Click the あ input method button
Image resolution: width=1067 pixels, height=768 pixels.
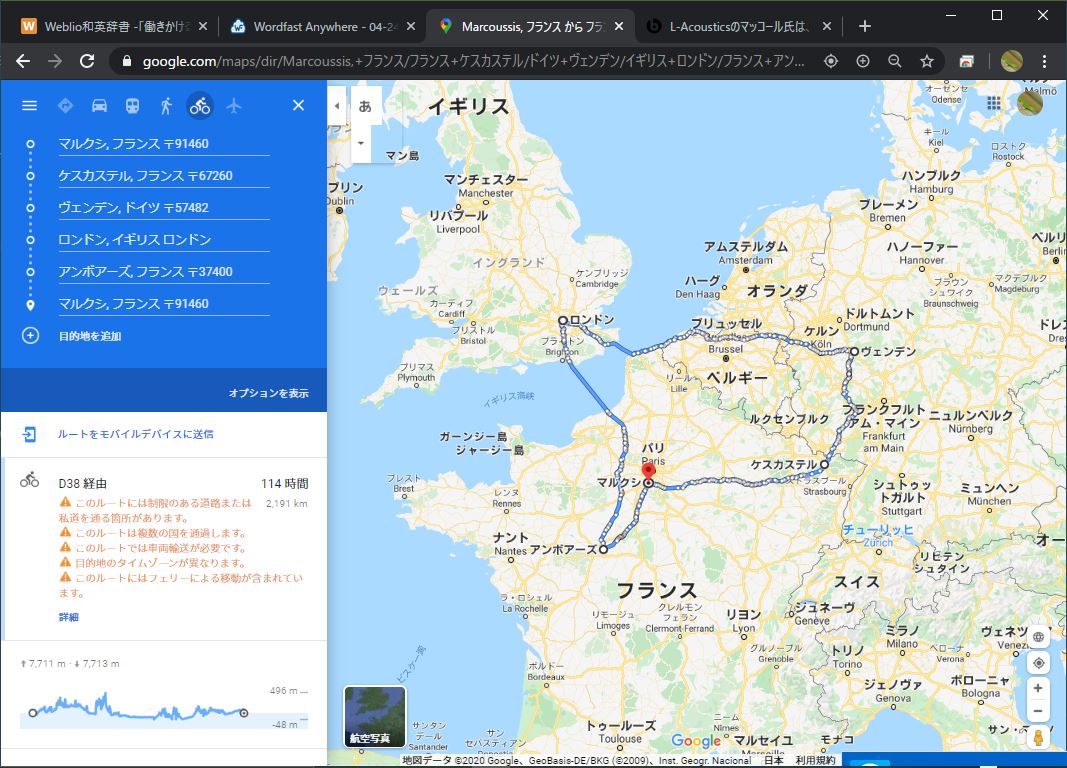point(365,106)
